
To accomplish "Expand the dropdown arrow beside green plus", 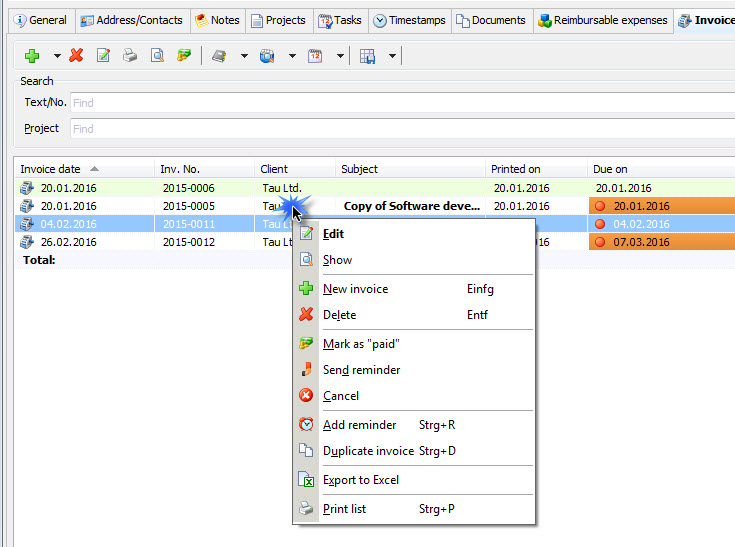I will (x=57, y=56).
